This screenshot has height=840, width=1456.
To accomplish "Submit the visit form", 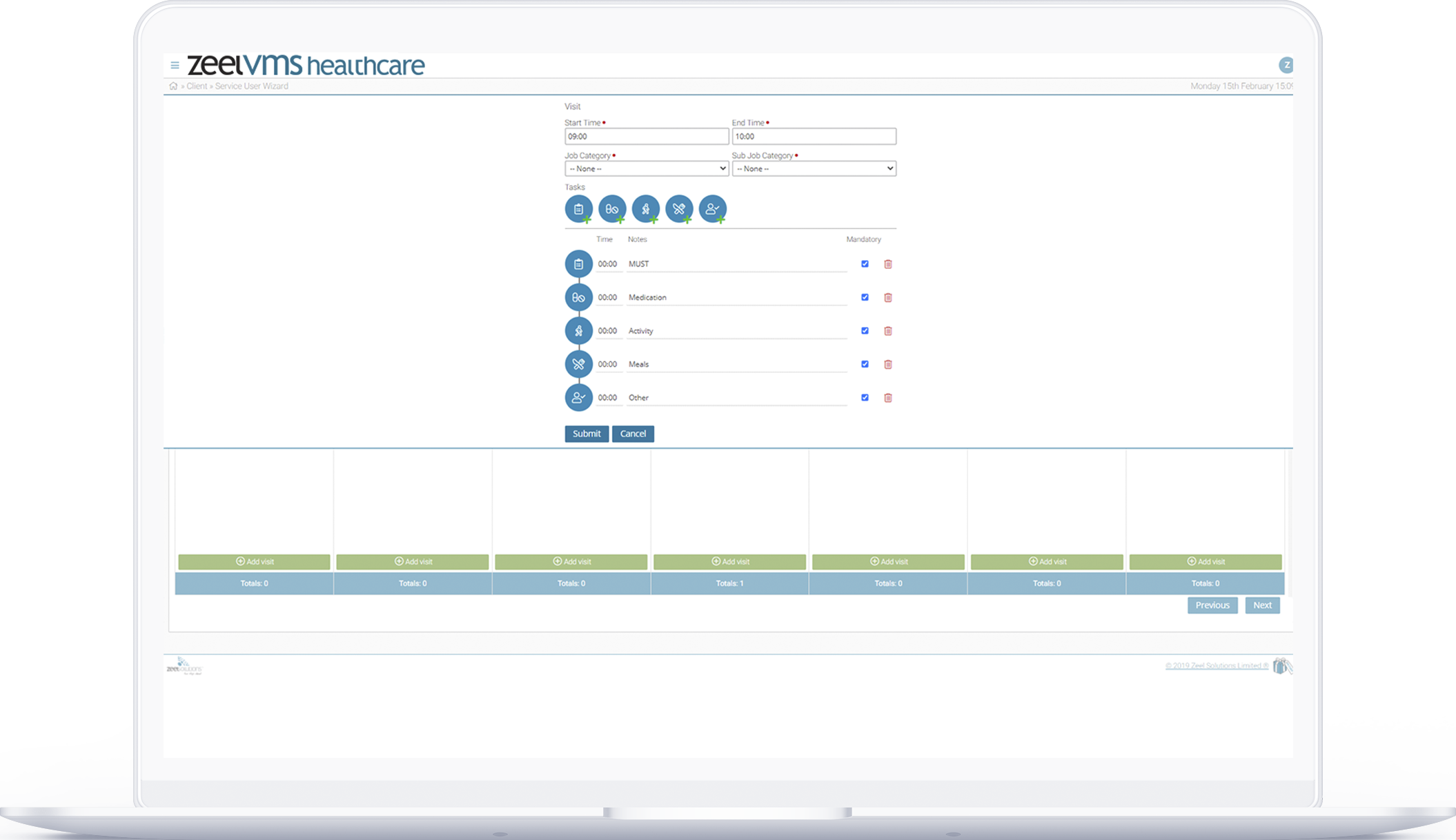I will coord(587,433).
